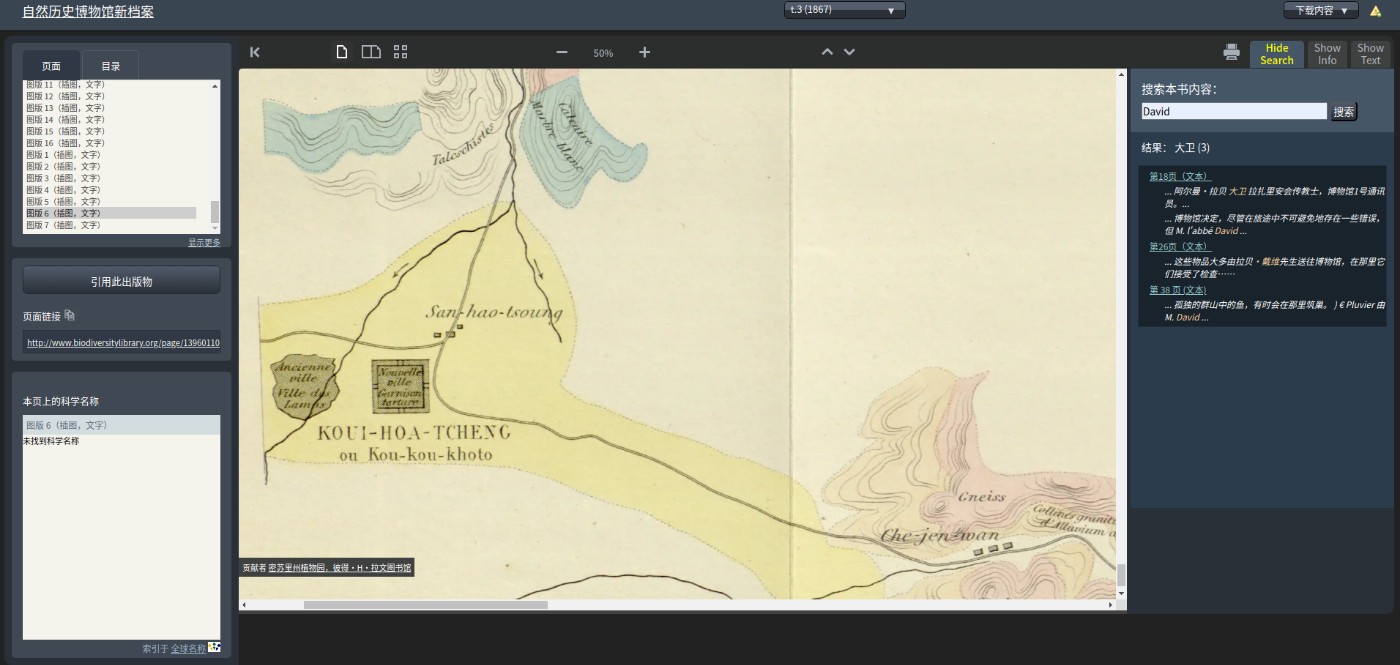Image resolution: width=1400 pixels, height=665 pixels.
Task: Open the 全球名称 link
Action: pos(188,648)
